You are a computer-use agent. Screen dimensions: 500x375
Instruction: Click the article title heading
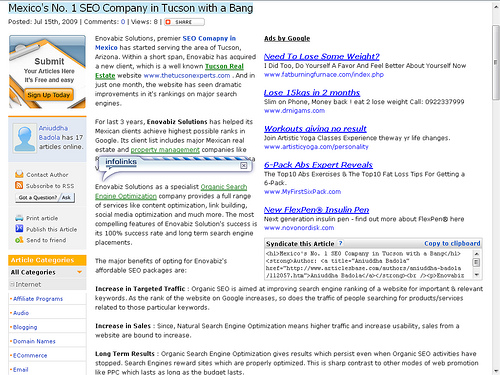point(131,8)
